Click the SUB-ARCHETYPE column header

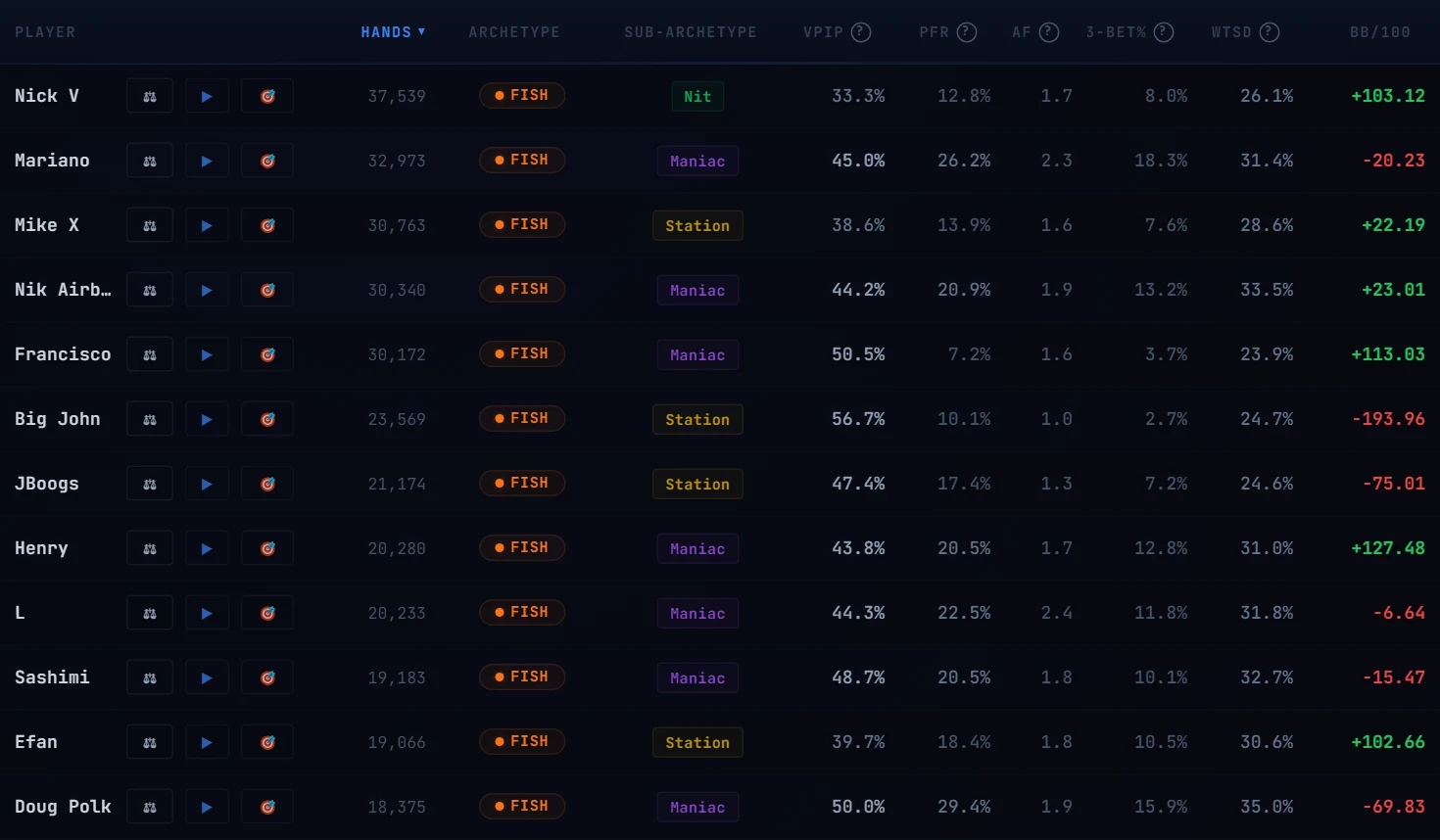(x=691, y=32)
